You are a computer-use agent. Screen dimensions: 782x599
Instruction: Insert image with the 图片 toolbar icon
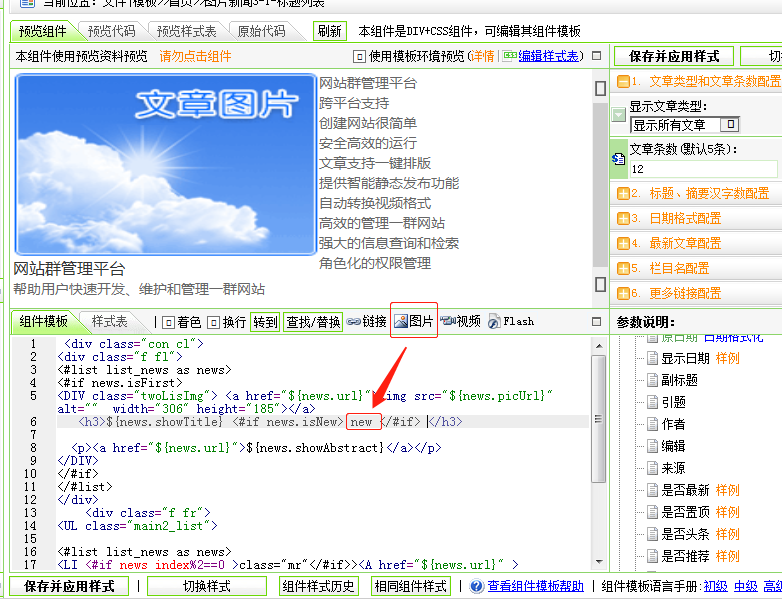tap(414, 321)
